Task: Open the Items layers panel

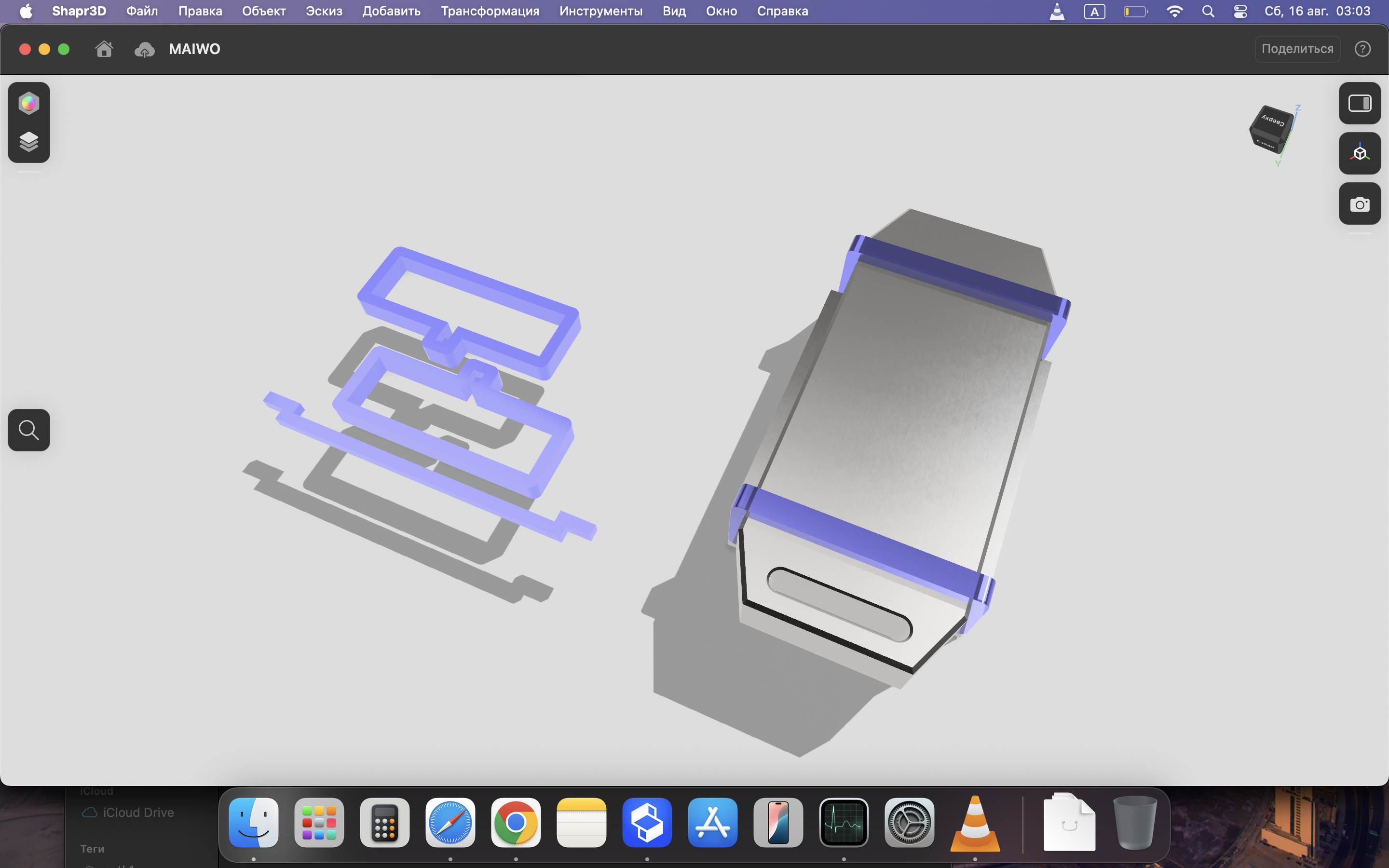Action: pos(29,141)
